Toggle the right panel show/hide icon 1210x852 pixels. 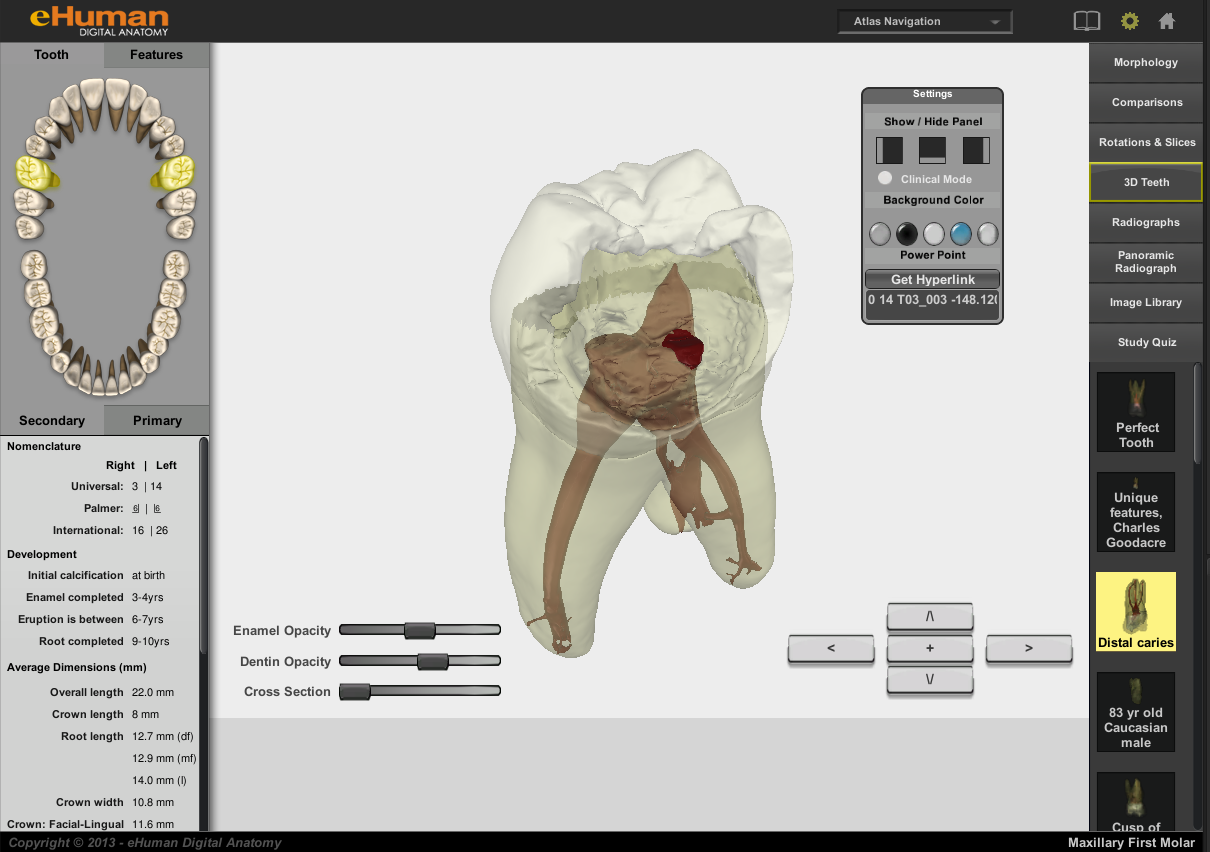[975, 150]
